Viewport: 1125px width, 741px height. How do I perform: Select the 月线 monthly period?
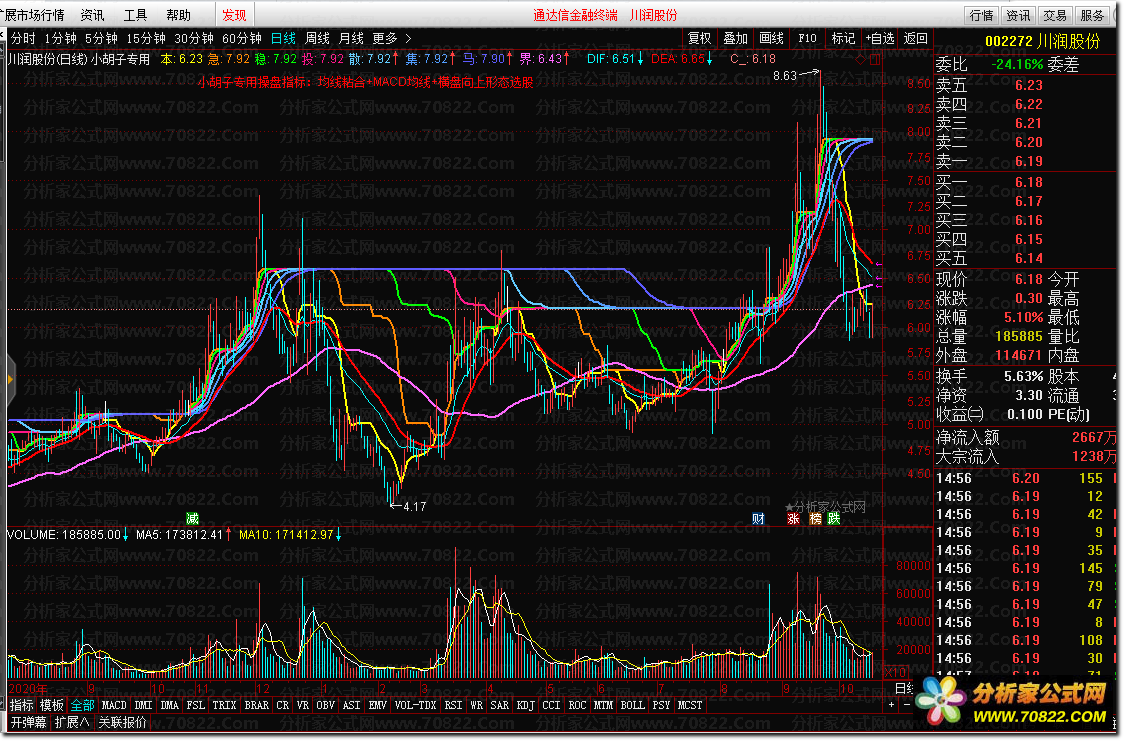[351, 39]
